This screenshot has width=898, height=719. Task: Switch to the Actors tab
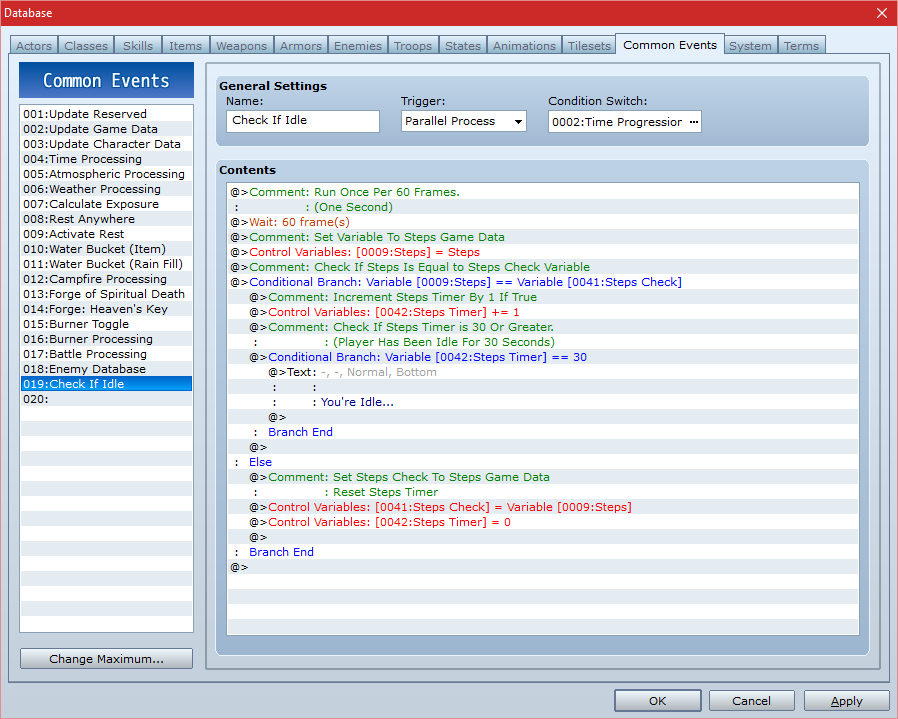(x=34, y=46)
